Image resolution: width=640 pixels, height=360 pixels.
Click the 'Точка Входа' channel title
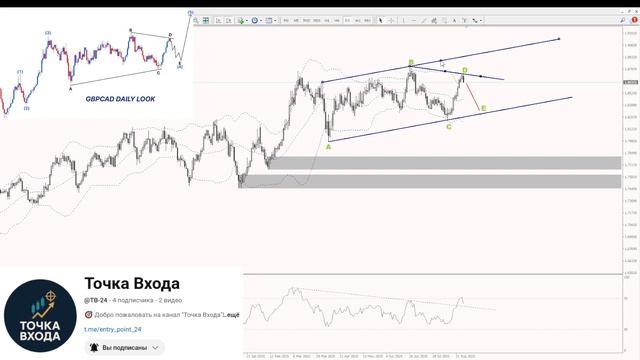click(132, 283)
